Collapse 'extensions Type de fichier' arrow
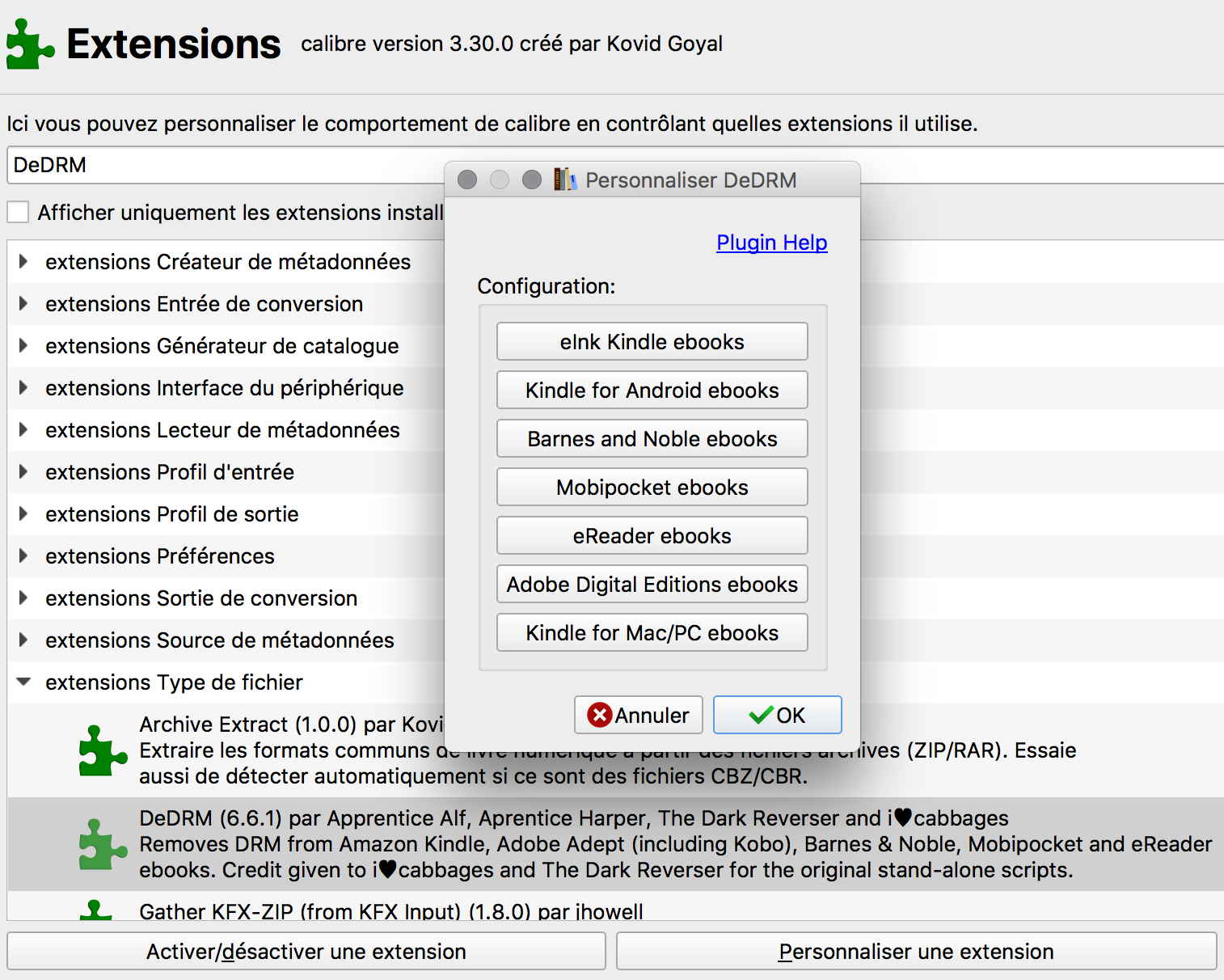 point(23,682)
